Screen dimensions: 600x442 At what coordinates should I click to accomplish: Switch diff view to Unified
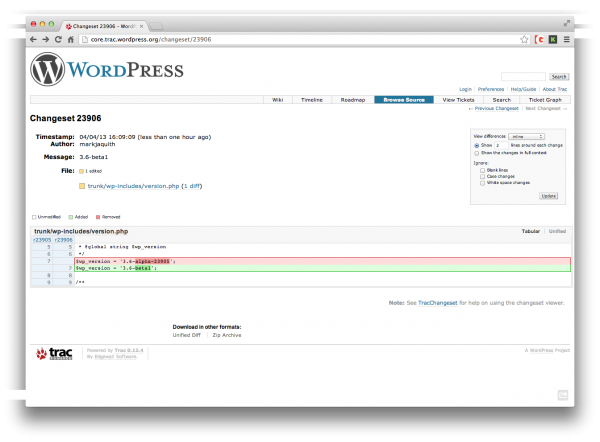557,231
